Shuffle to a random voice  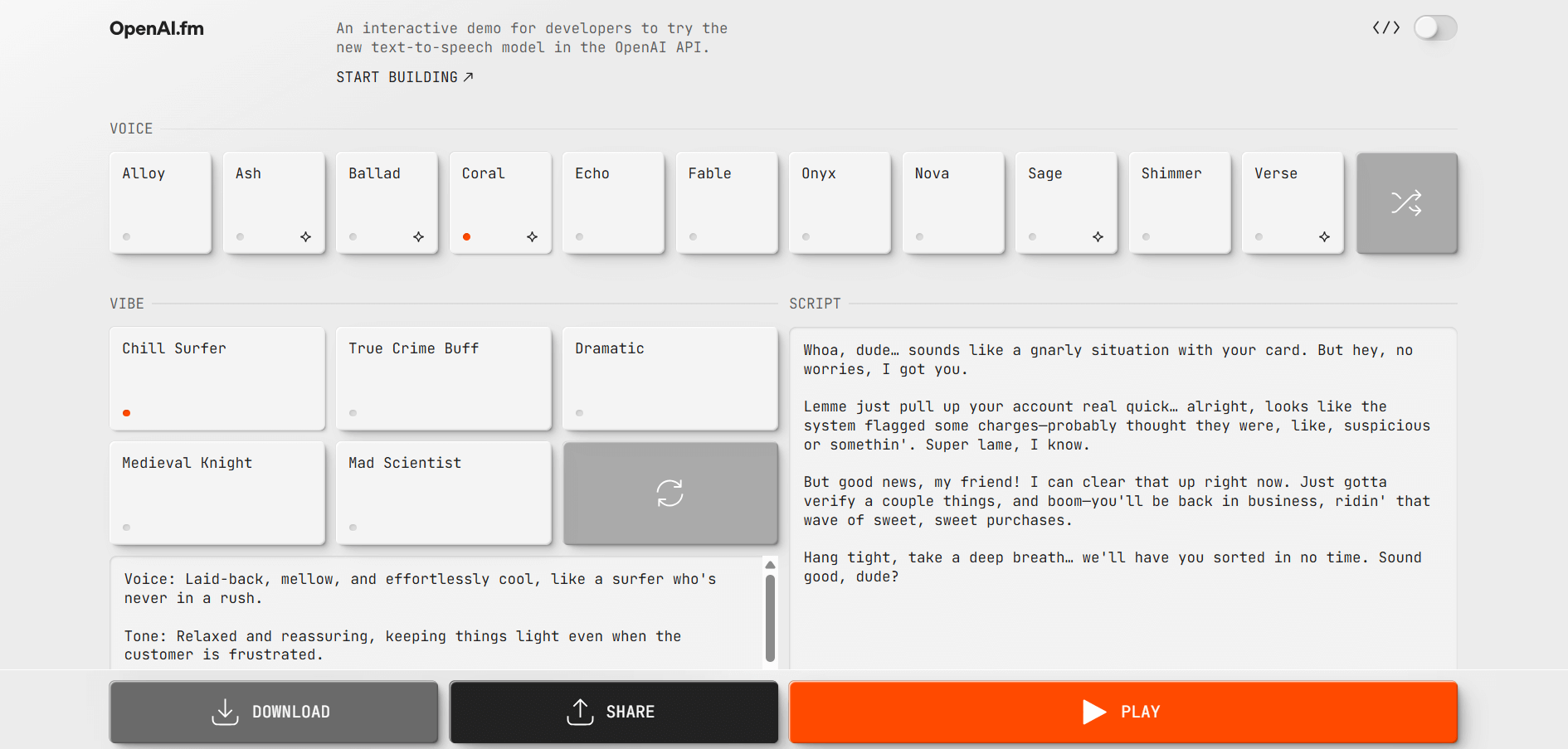(1407, 202)
